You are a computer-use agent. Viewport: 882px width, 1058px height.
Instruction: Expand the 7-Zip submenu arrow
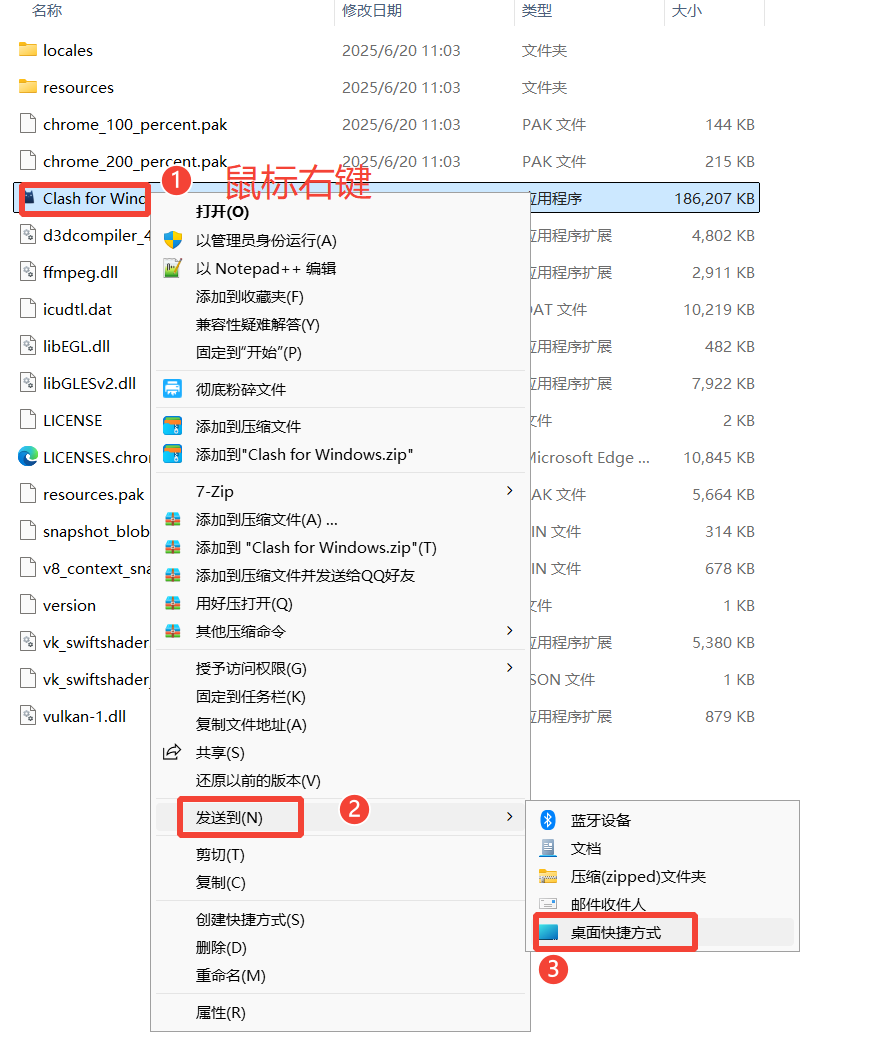510,491
